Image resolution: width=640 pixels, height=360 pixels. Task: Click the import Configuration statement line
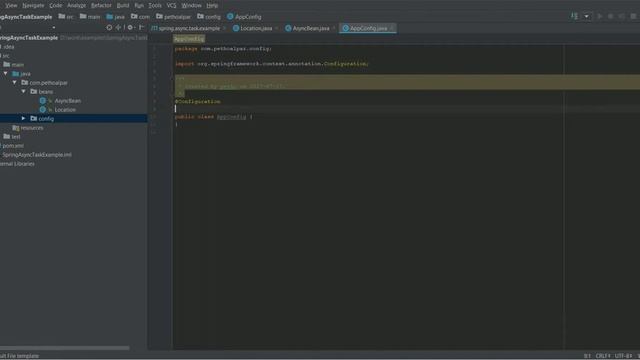(x=271, y=64)
